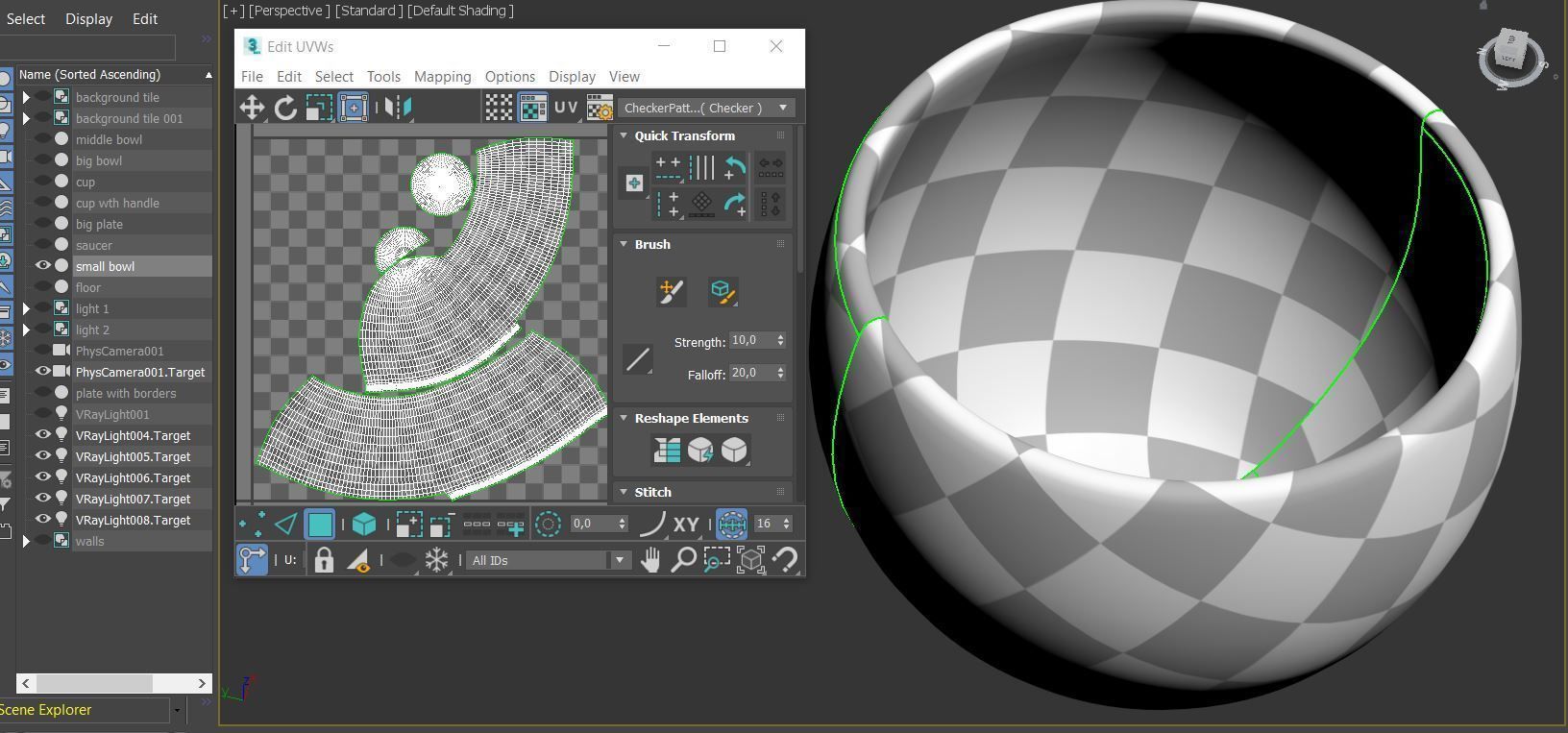This screenshot has height=733, width=1568.
Task: Click the Falloff spinner arrows
Action: pyautogui.click(x=780, y=373)
